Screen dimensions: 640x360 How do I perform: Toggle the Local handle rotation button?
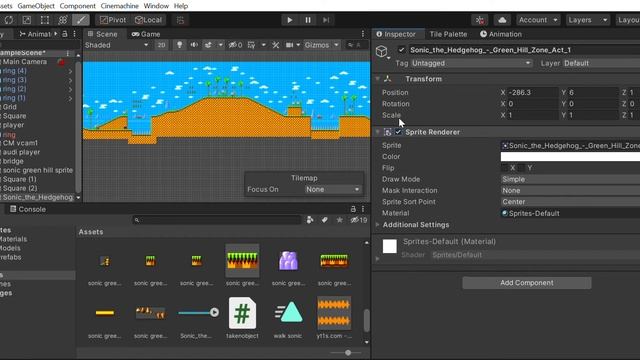pyautogui.click(x=149, y=20)
